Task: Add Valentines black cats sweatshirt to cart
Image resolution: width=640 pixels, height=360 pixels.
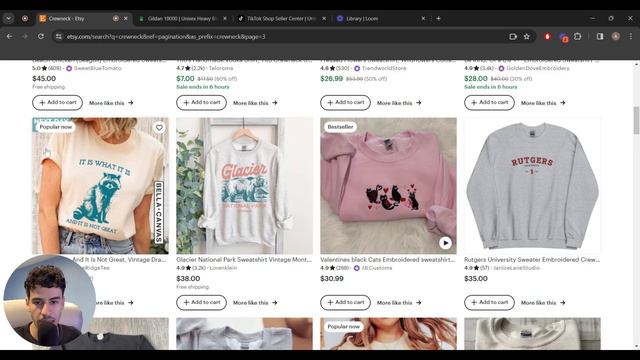Action: pos(345,302)
